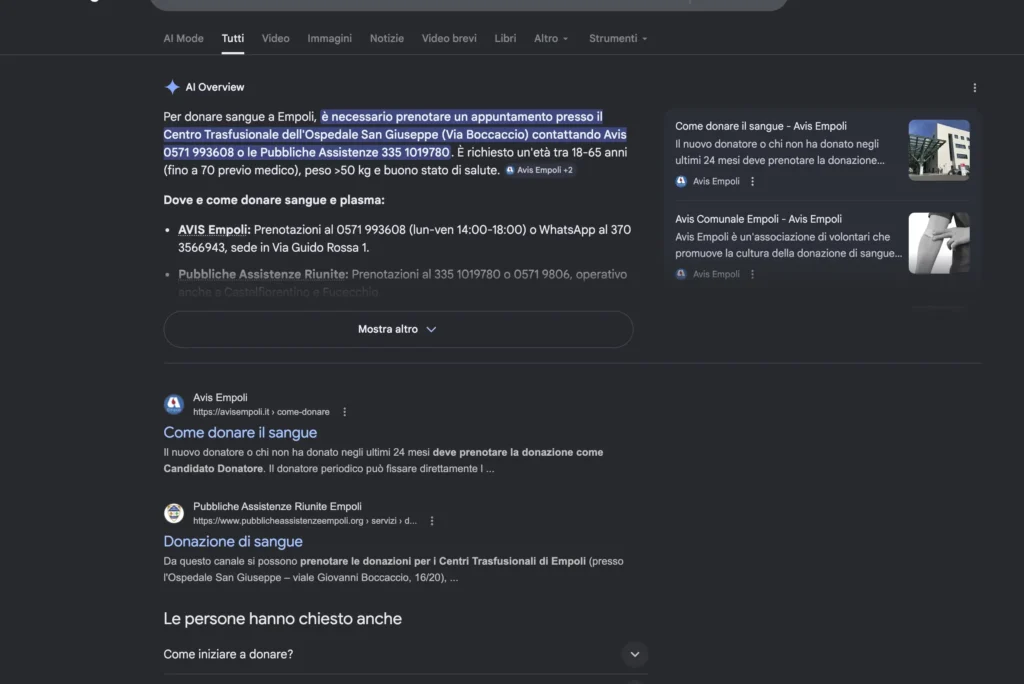Open the Donazione di sangue result
Screen dimensions: 1024x684
[233, 542]
